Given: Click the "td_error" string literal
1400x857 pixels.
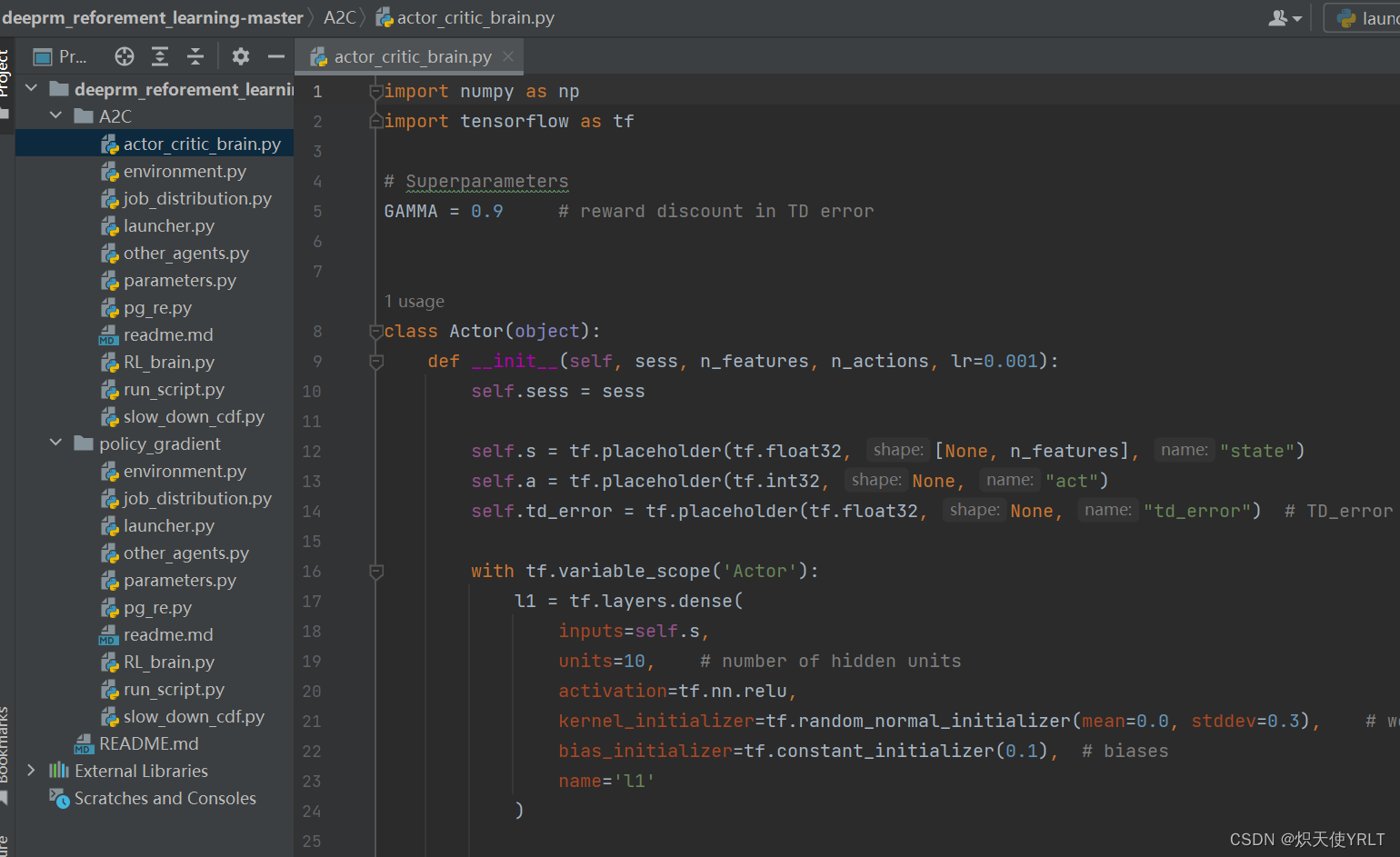Looking at the screenshot, I should point(1197,511).
